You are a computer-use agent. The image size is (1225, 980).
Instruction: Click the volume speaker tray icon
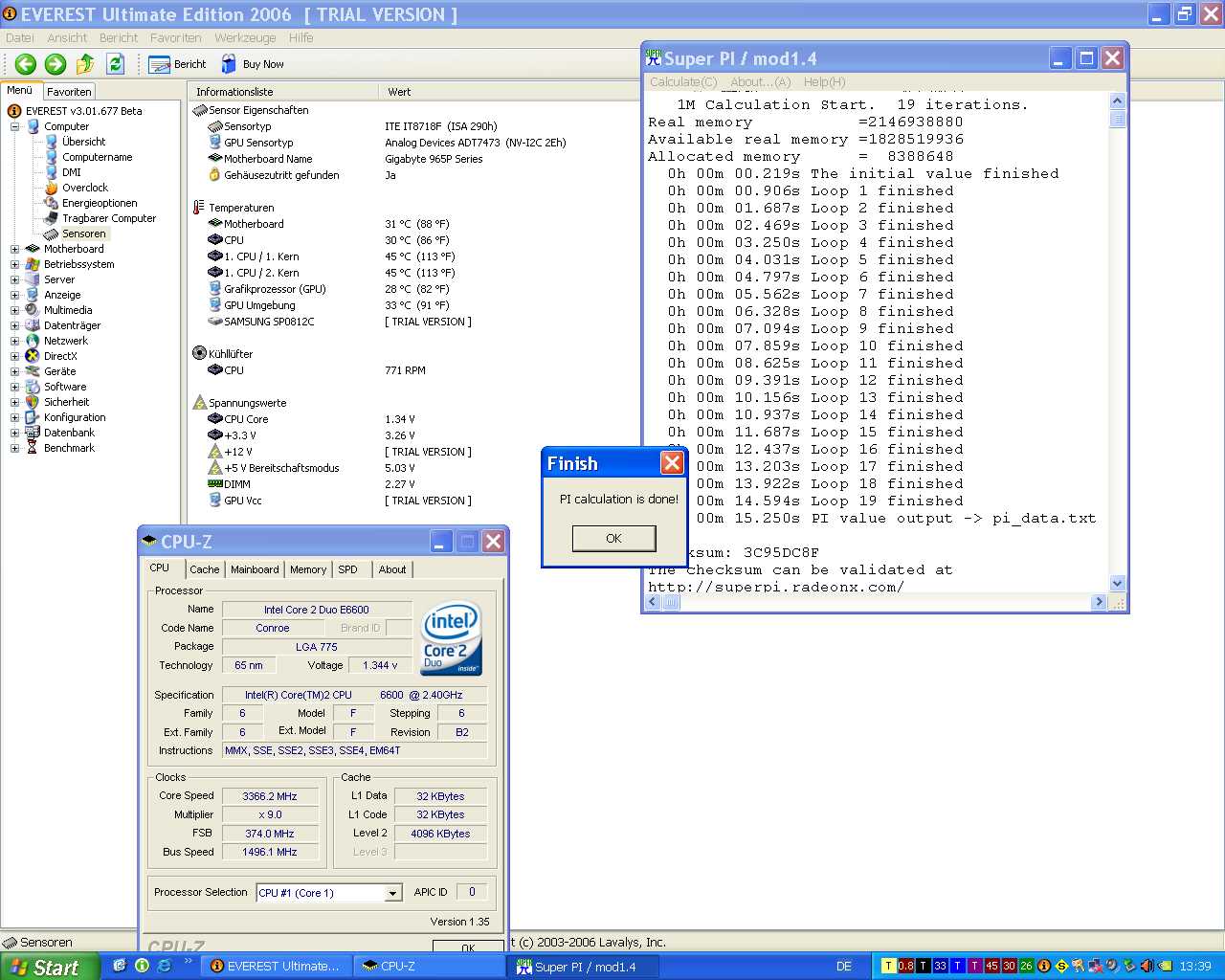point(1147,966)
